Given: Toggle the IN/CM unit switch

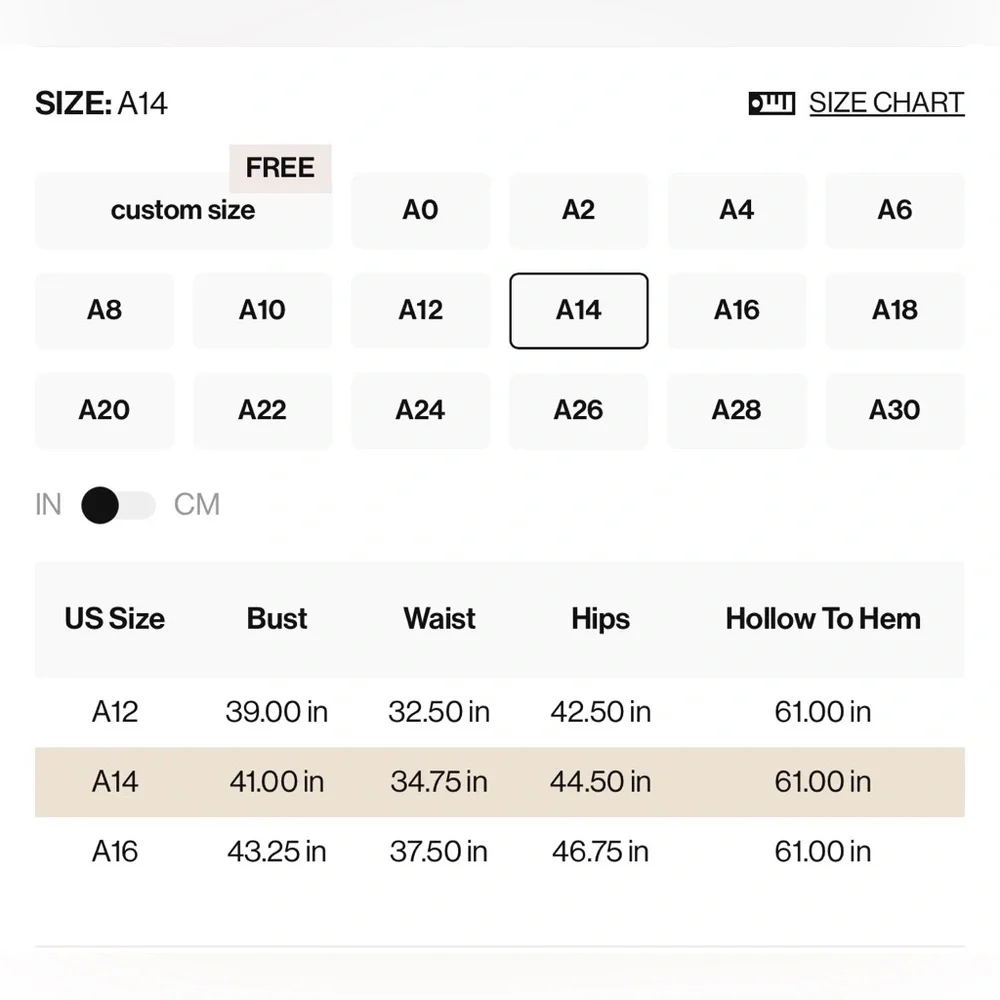Looking at the screenshot, I should [x=119, y=505].
